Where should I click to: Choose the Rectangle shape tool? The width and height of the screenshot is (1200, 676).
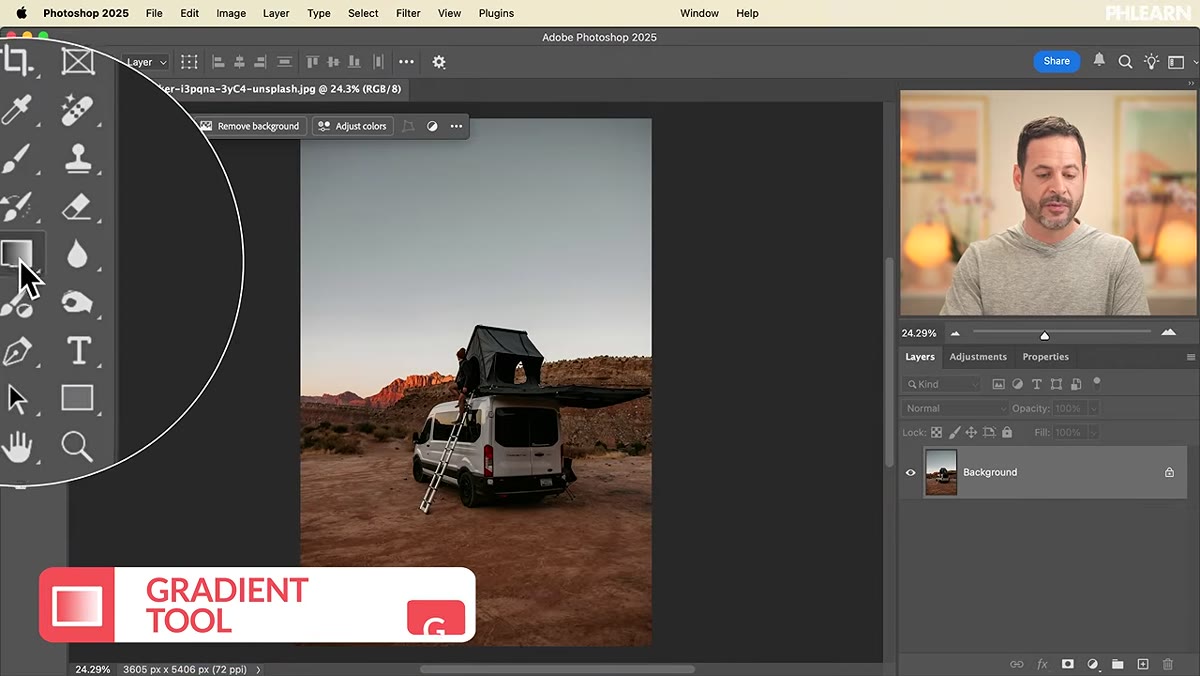tap(77, 398)
